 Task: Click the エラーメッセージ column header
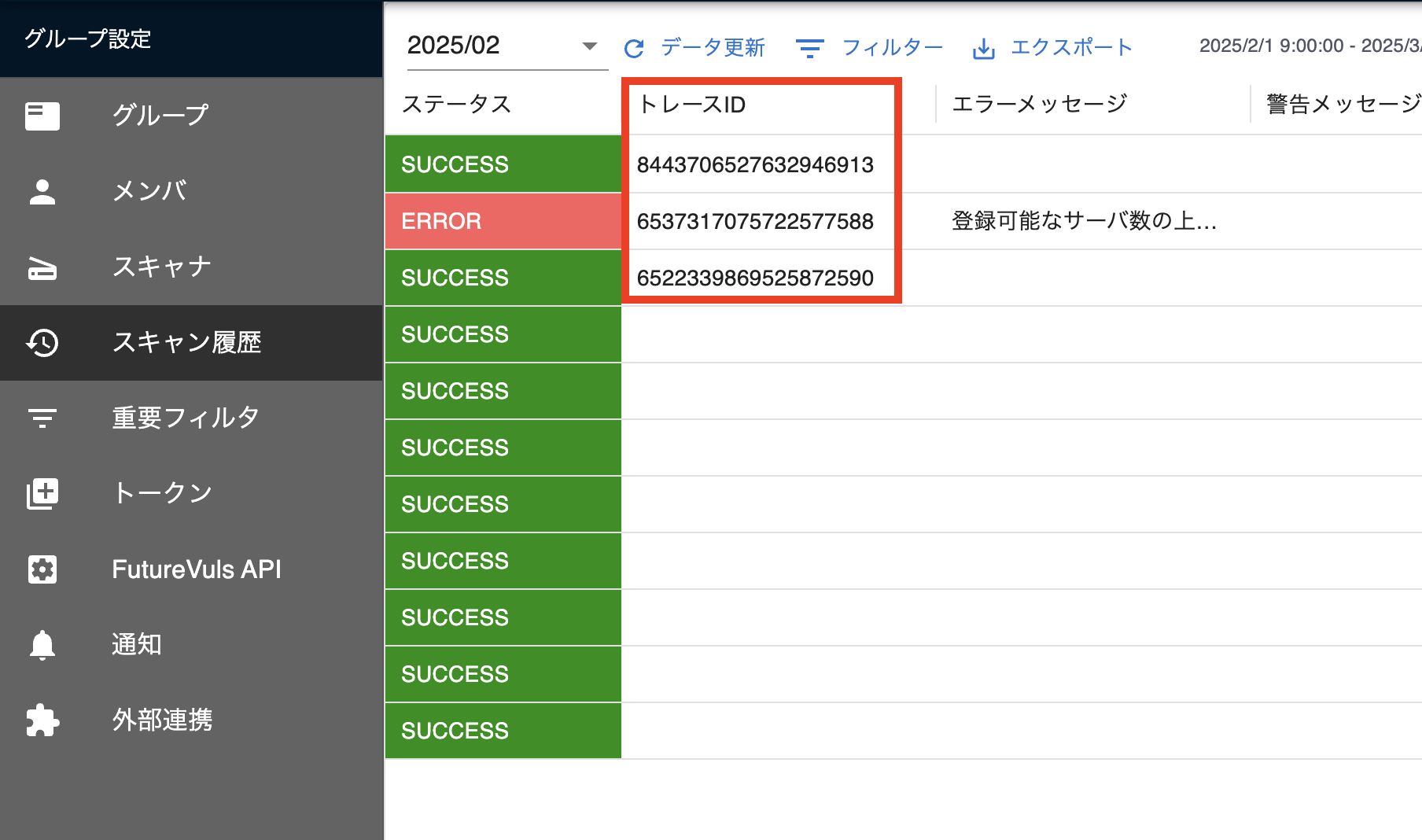pyautogui.click(x=1040, y=104)
